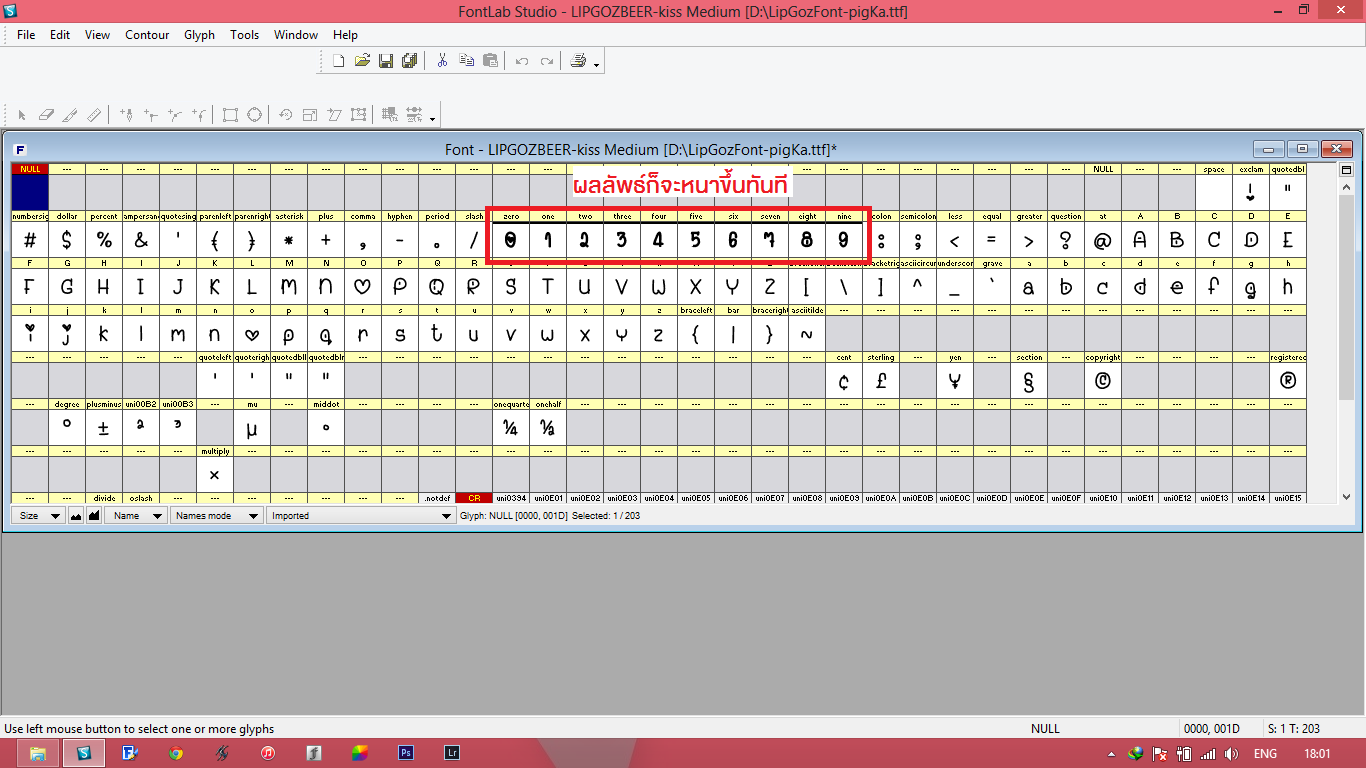This screenshot has height=768, width=1366.
Task: Click the Font window's vertical scrollbar
Action: click(x=1346, y=340)
